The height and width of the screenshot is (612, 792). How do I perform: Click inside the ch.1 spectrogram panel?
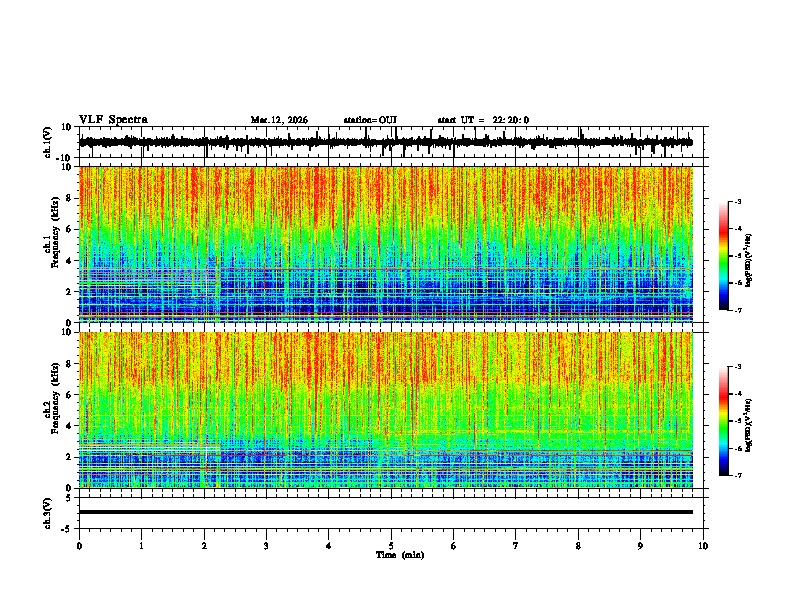[385, 244]
